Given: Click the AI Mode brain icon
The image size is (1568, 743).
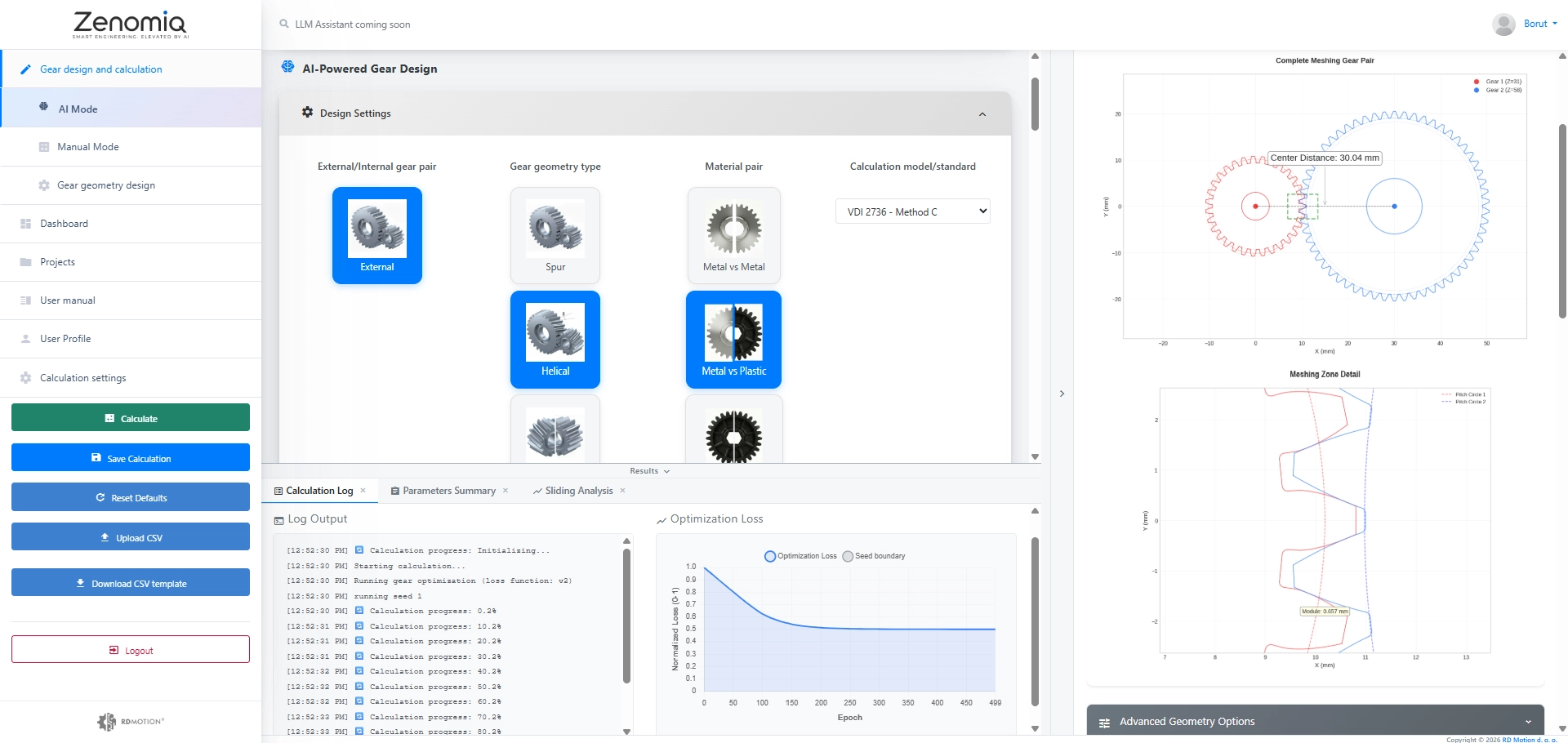Looking at the screenshot, I should [43, 107].
